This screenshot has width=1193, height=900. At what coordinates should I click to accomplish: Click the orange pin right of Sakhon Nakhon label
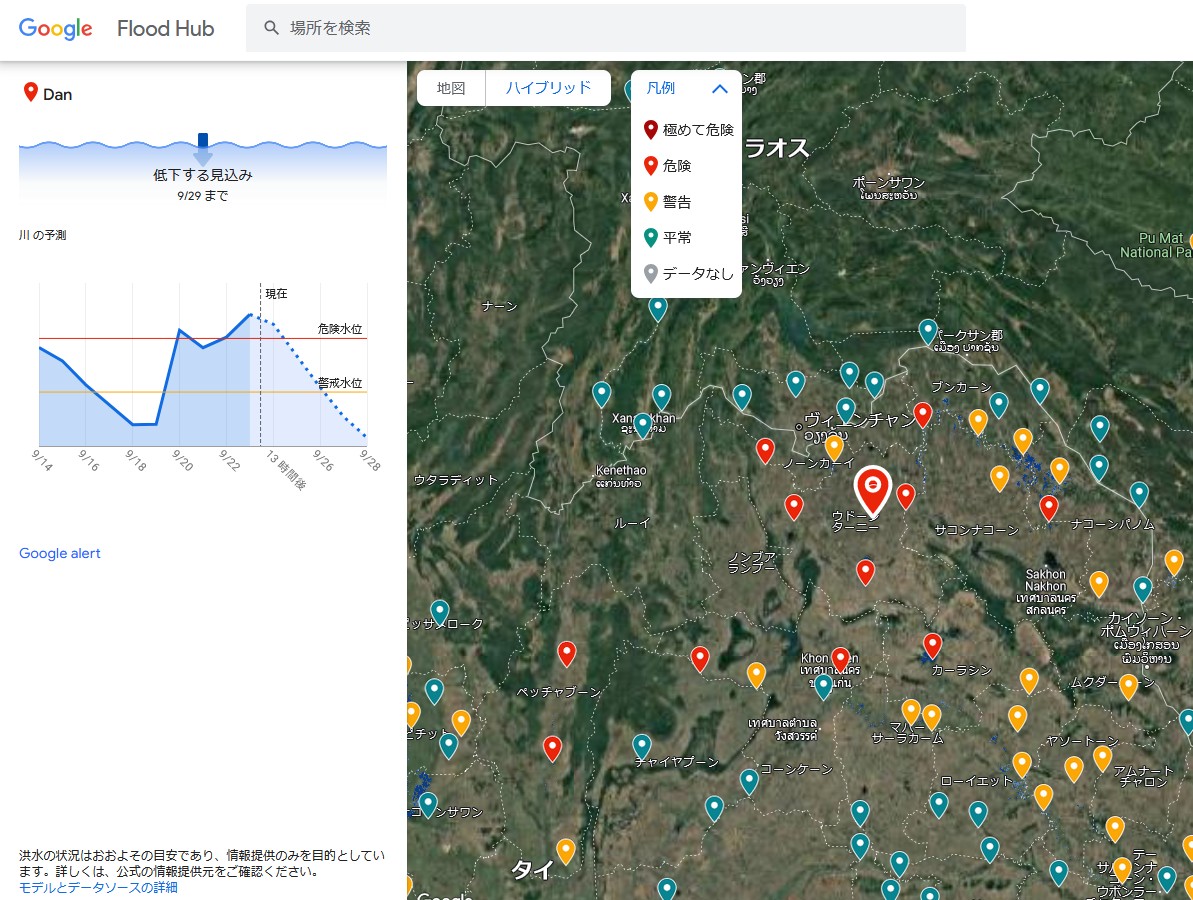tap(1099, 584)
